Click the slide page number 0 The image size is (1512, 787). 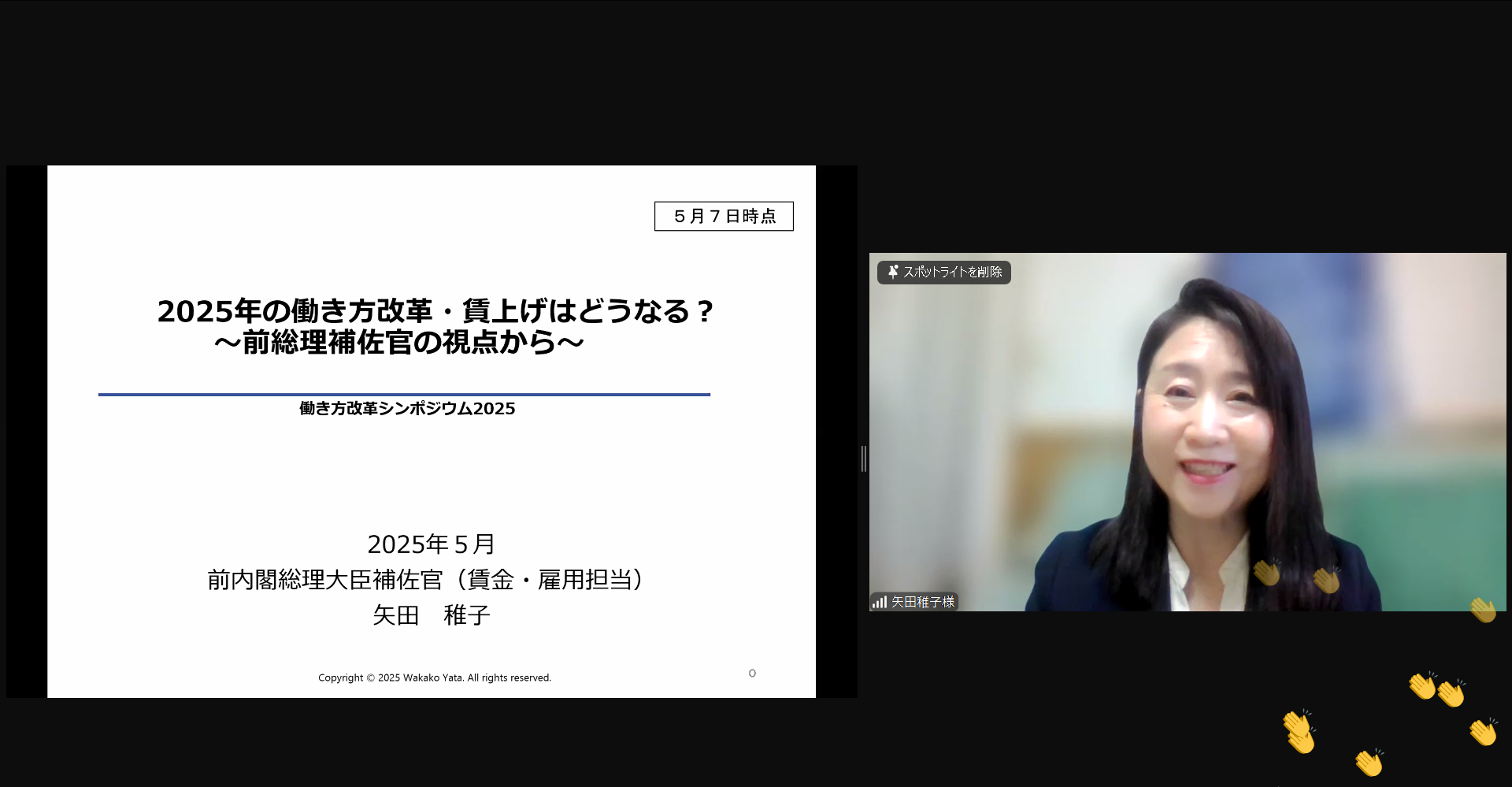752,673
